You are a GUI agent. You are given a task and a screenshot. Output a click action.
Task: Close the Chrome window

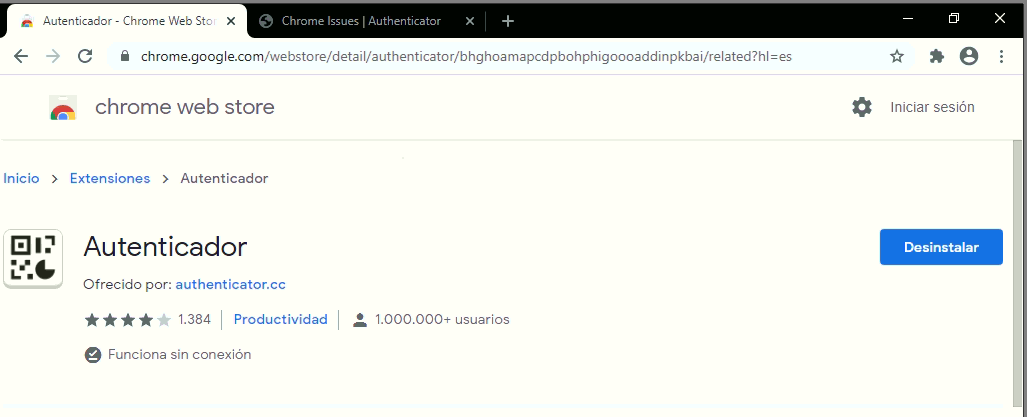click(x=999, y=19)
